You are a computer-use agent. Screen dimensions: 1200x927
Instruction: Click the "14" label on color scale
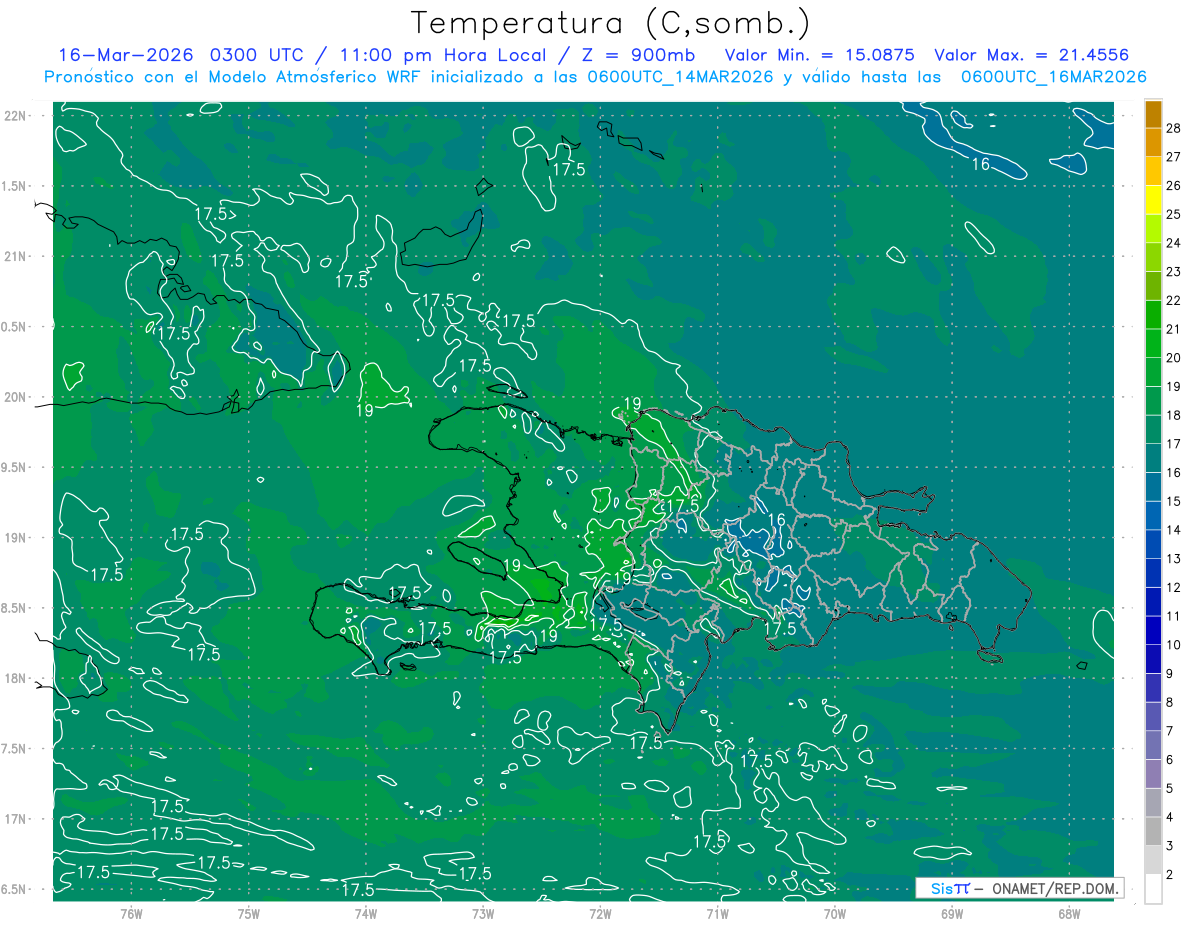(1174, 529)
